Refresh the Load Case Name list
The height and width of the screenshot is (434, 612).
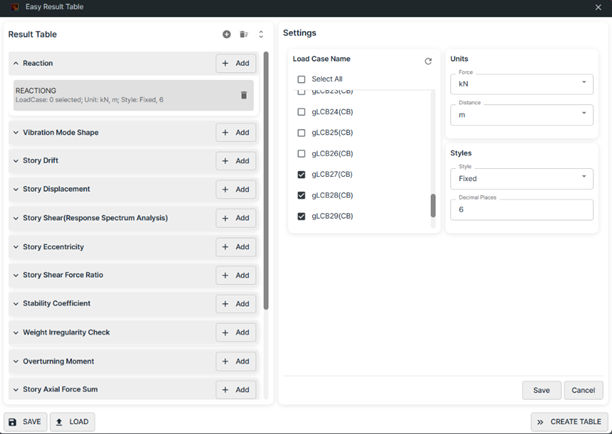(x=428, y=61)
